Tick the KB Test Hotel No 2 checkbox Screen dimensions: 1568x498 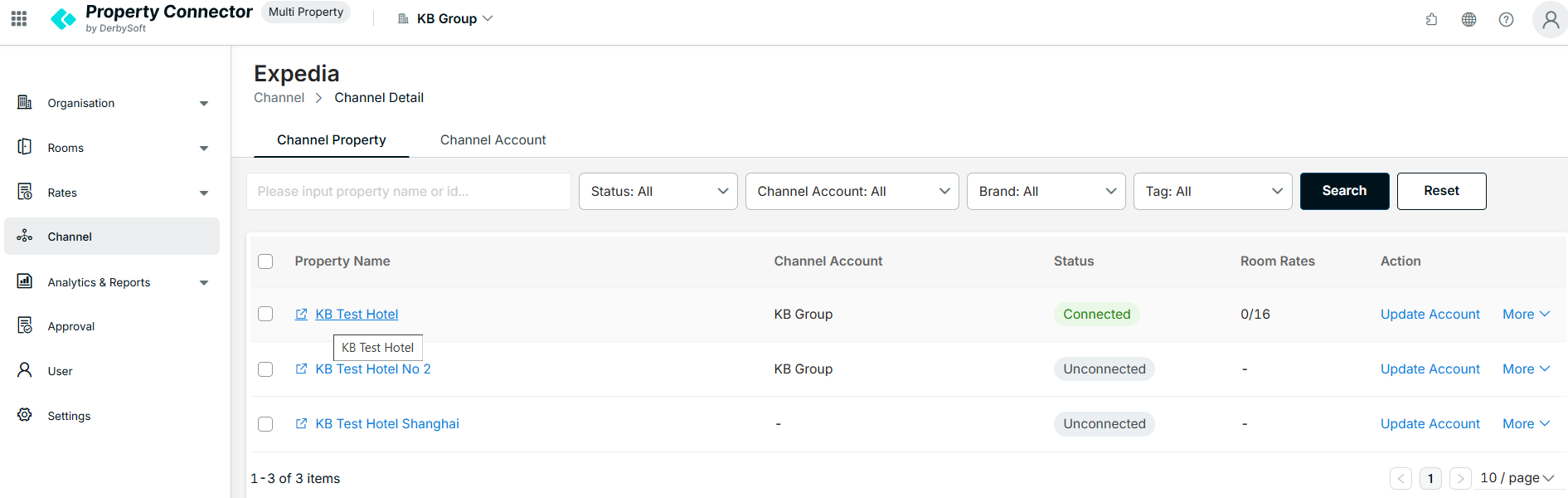click(x=265, y=369)
